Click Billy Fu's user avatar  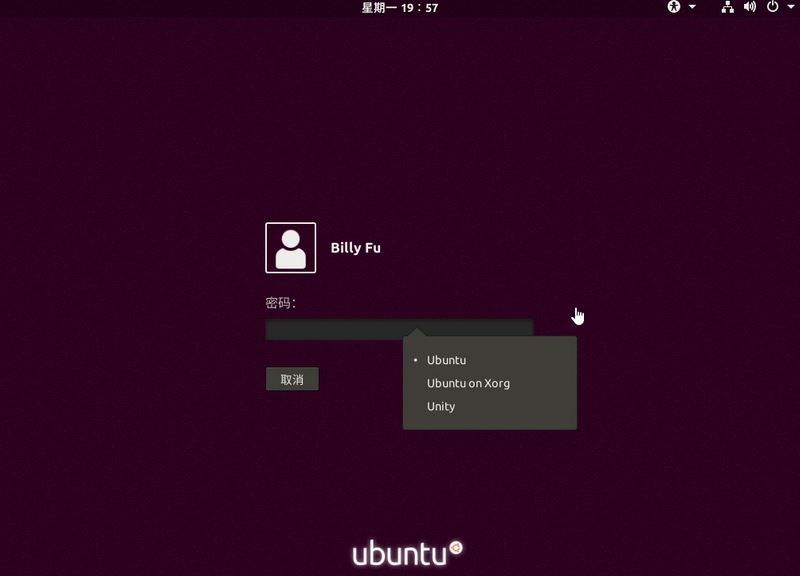[x=290, y=247]
